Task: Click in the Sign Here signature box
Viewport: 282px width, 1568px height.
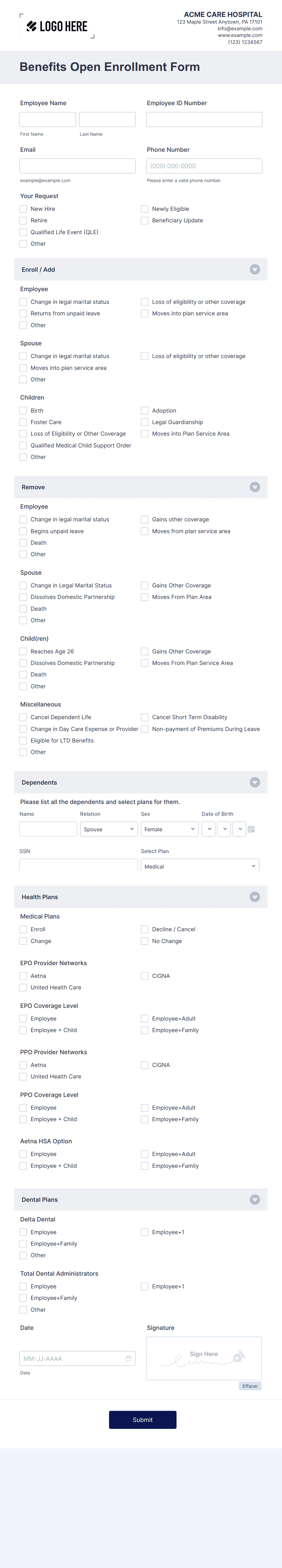Action: coord(204,1358)
